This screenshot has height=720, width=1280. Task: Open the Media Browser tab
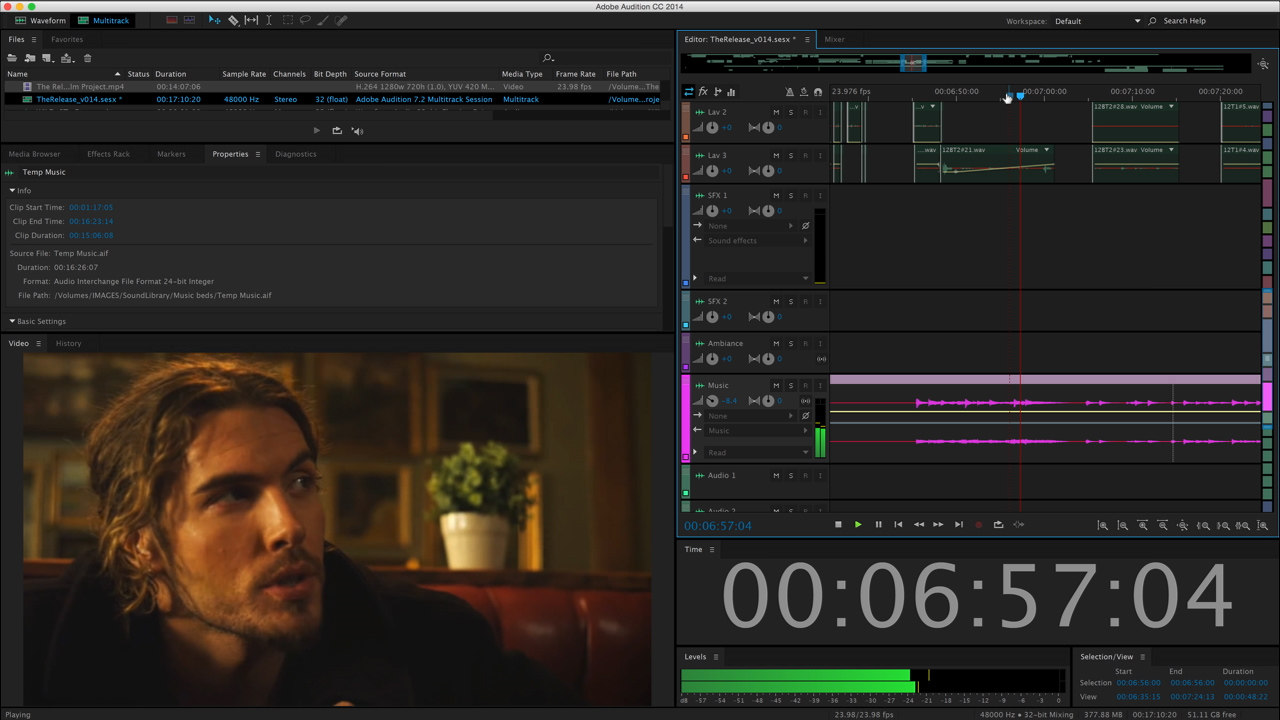(x=34, y=154)
